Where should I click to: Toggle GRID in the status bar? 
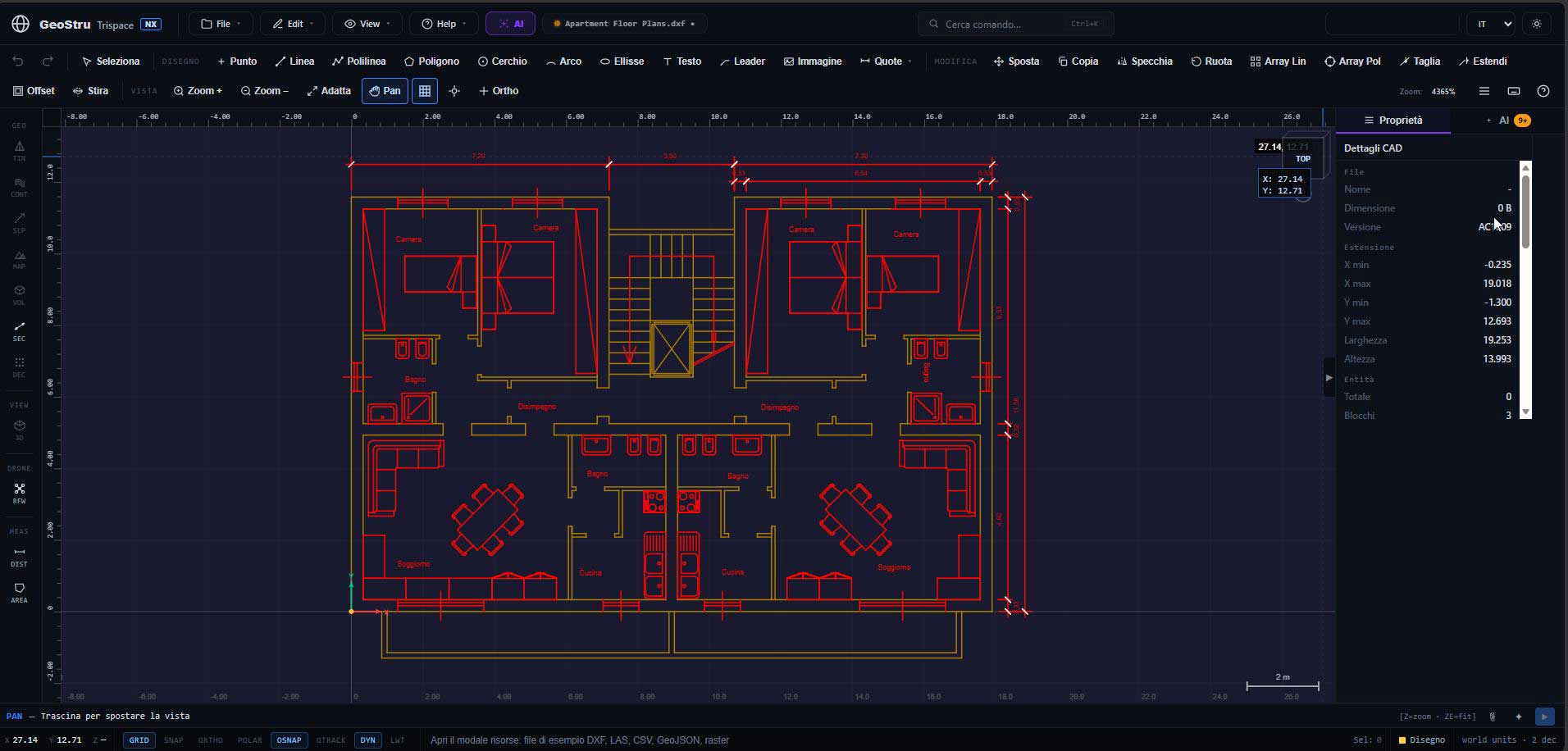139,740
